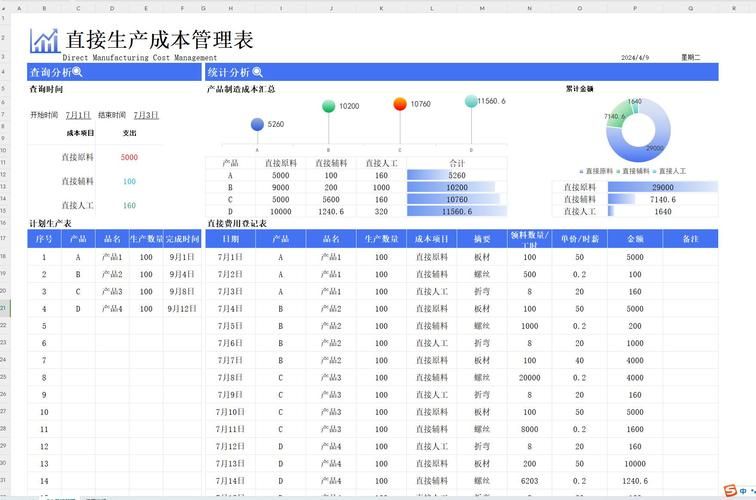Click the select-all corner of the sheet
Image resolution: width=756 pixels, height=500 pixels.
tap(4, 8)
